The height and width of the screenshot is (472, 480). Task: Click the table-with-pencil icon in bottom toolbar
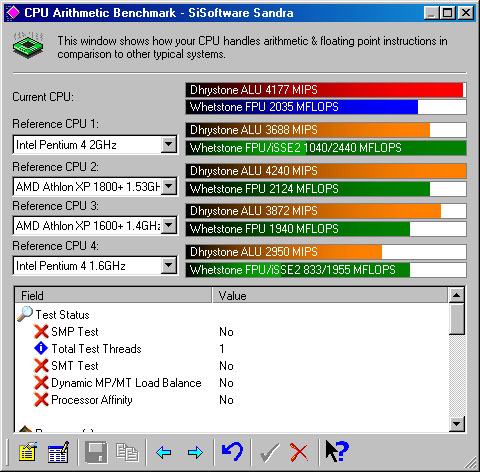58,452
